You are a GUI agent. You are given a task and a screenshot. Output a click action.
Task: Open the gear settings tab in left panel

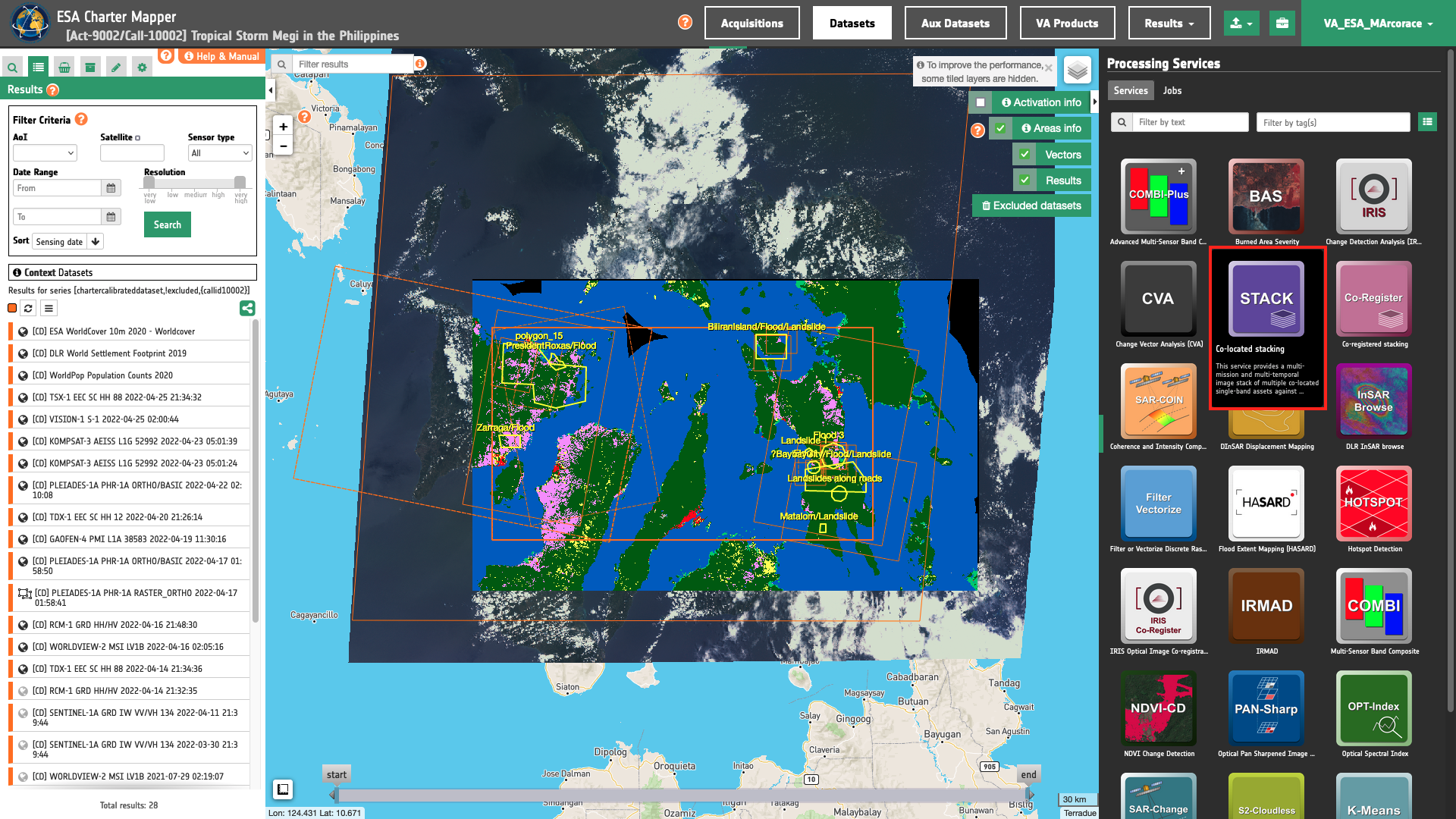click(x=142, y=67)
